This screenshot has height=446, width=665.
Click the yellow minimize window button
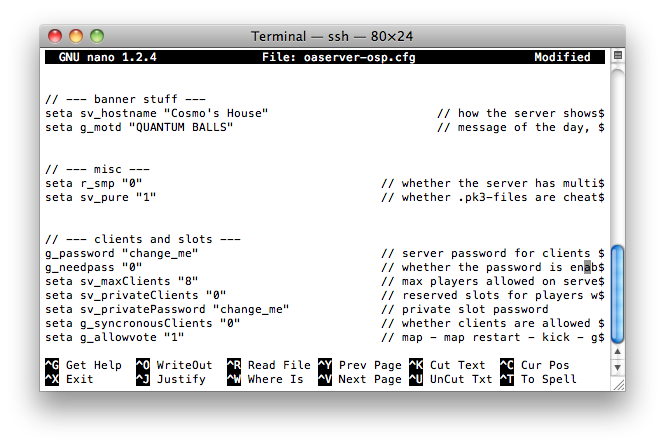76,36
